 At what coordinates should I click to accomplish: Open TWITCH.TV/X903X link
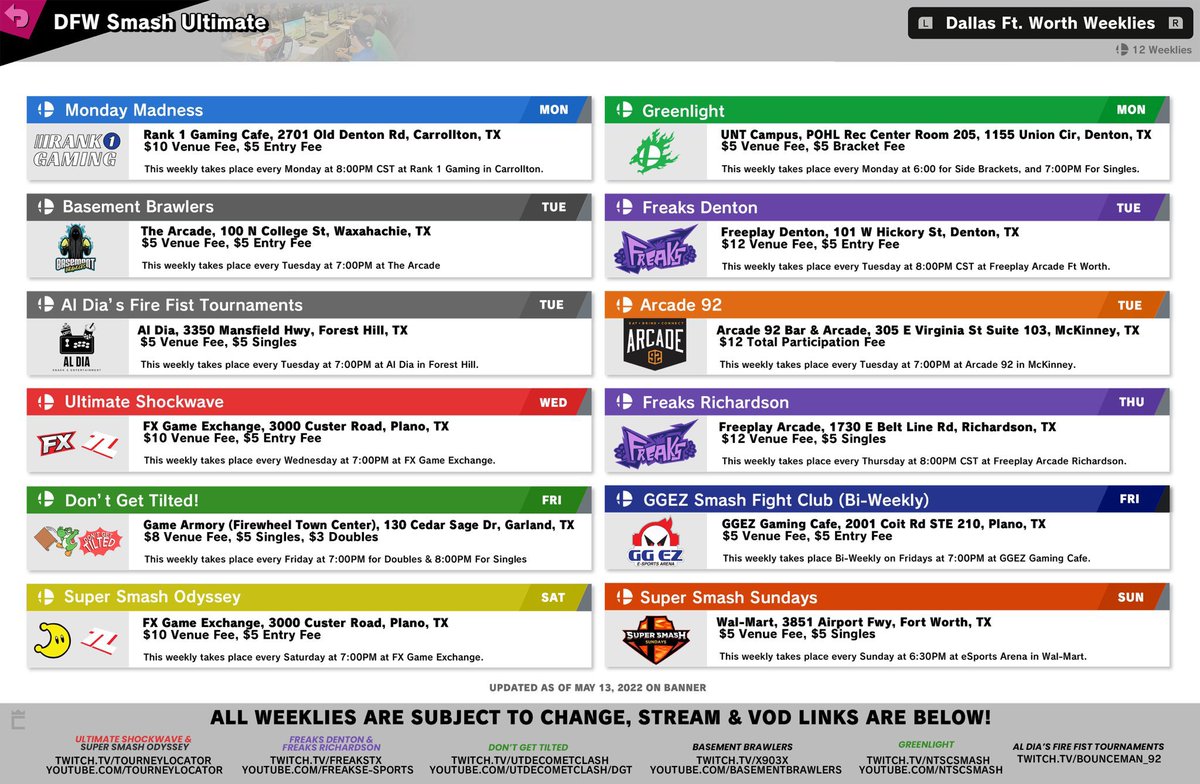[742, 760]
